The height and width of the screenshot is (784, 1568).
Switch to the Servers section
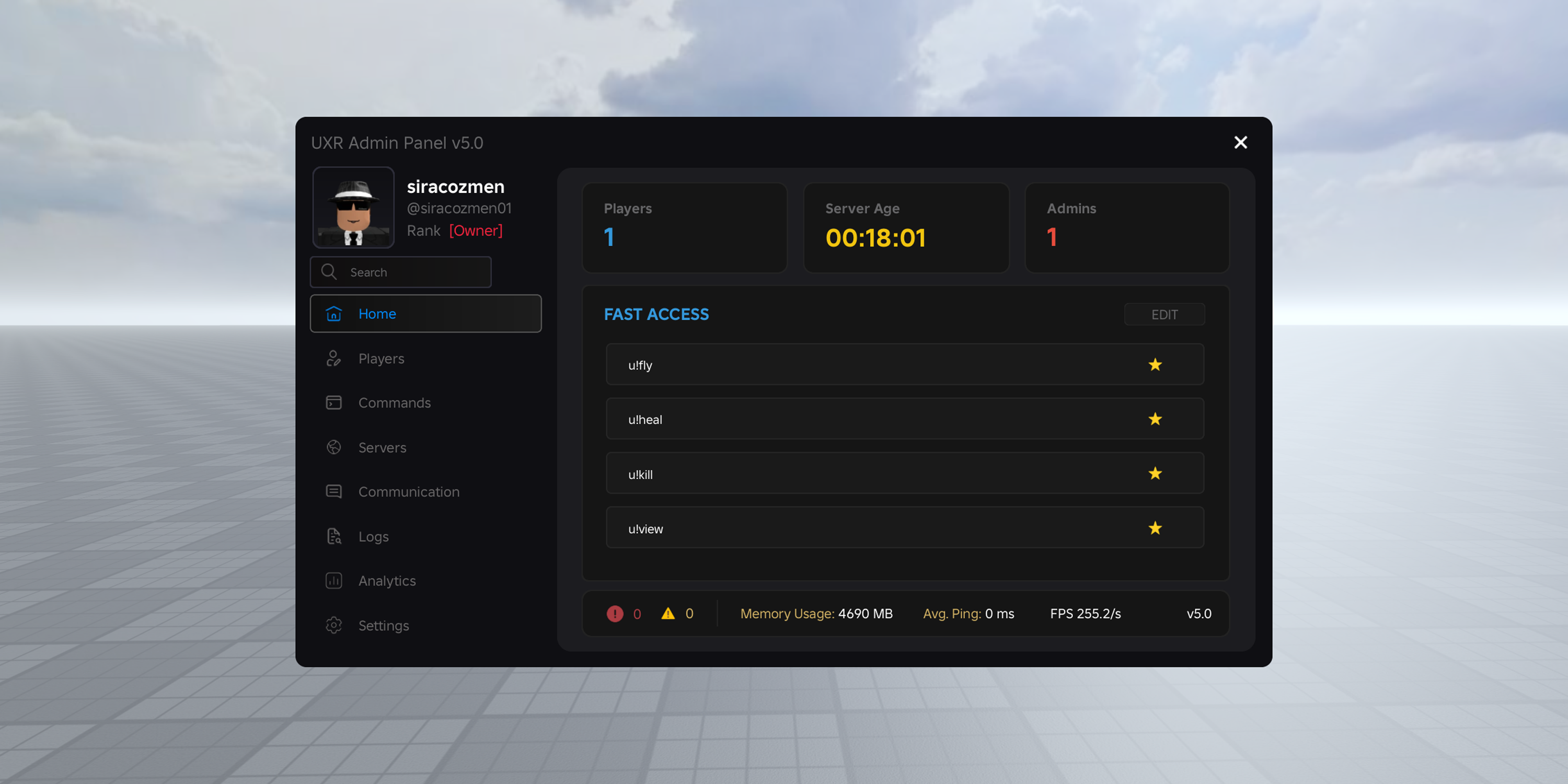pos(425,447)
